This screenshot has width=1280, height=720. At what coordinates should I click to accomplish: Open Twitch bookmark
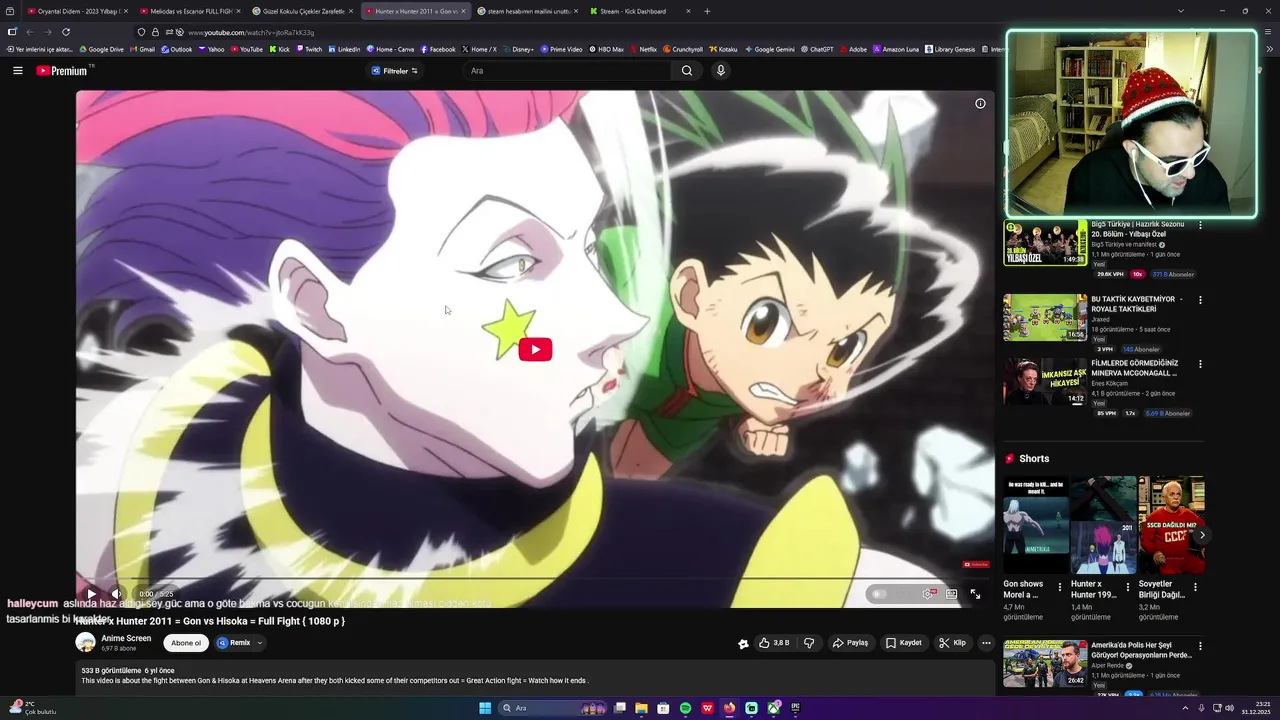pyautogui.click(x=309, y=49)
